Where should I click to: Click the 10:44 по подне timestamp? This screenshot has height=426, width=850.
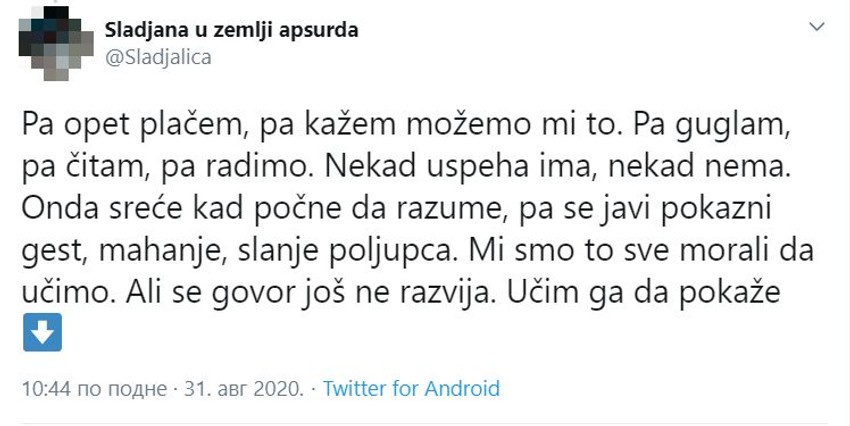click(x=96, y=388)
